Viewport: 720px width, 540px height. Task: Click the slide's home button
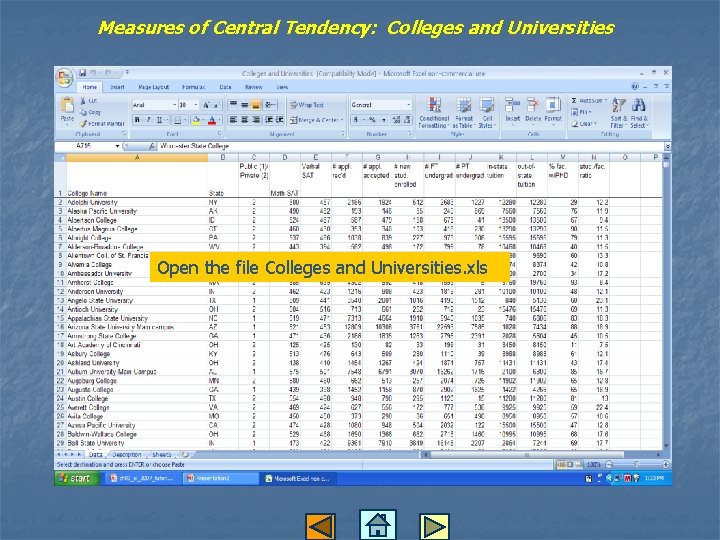click(377, 525)
